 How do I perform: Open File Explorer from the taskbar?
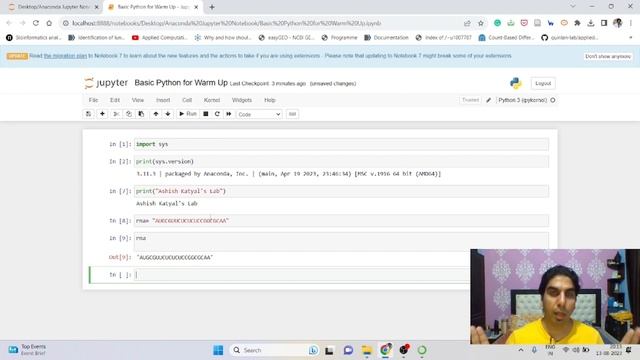tap(367, 350)
